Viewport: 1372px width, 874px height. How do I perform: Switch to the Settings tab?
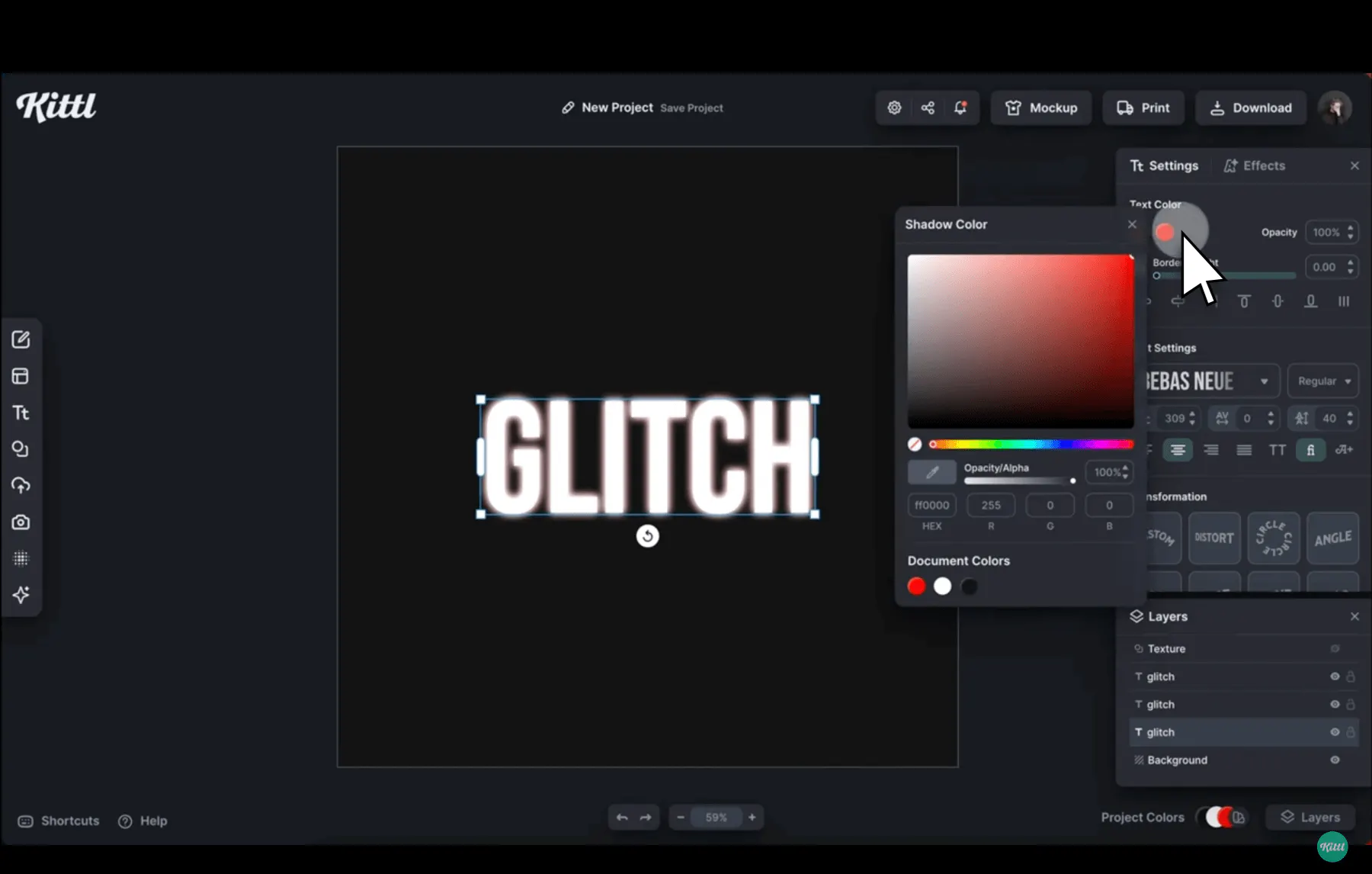coord(1165,165)
